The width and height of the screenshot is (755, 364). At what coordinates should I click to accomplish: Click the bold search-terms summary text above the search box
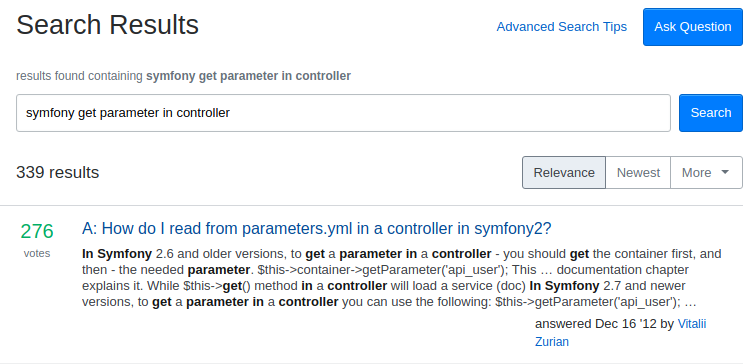[248, 76]
